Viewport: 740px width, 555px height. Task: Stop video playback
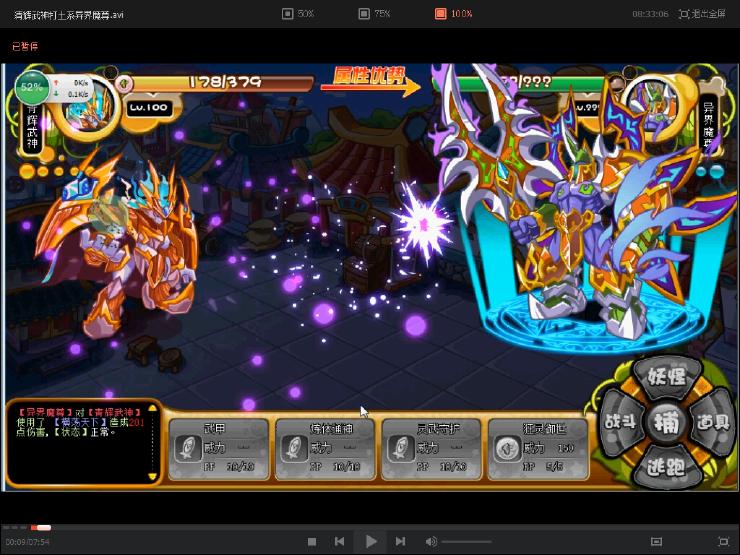[311, 542]
